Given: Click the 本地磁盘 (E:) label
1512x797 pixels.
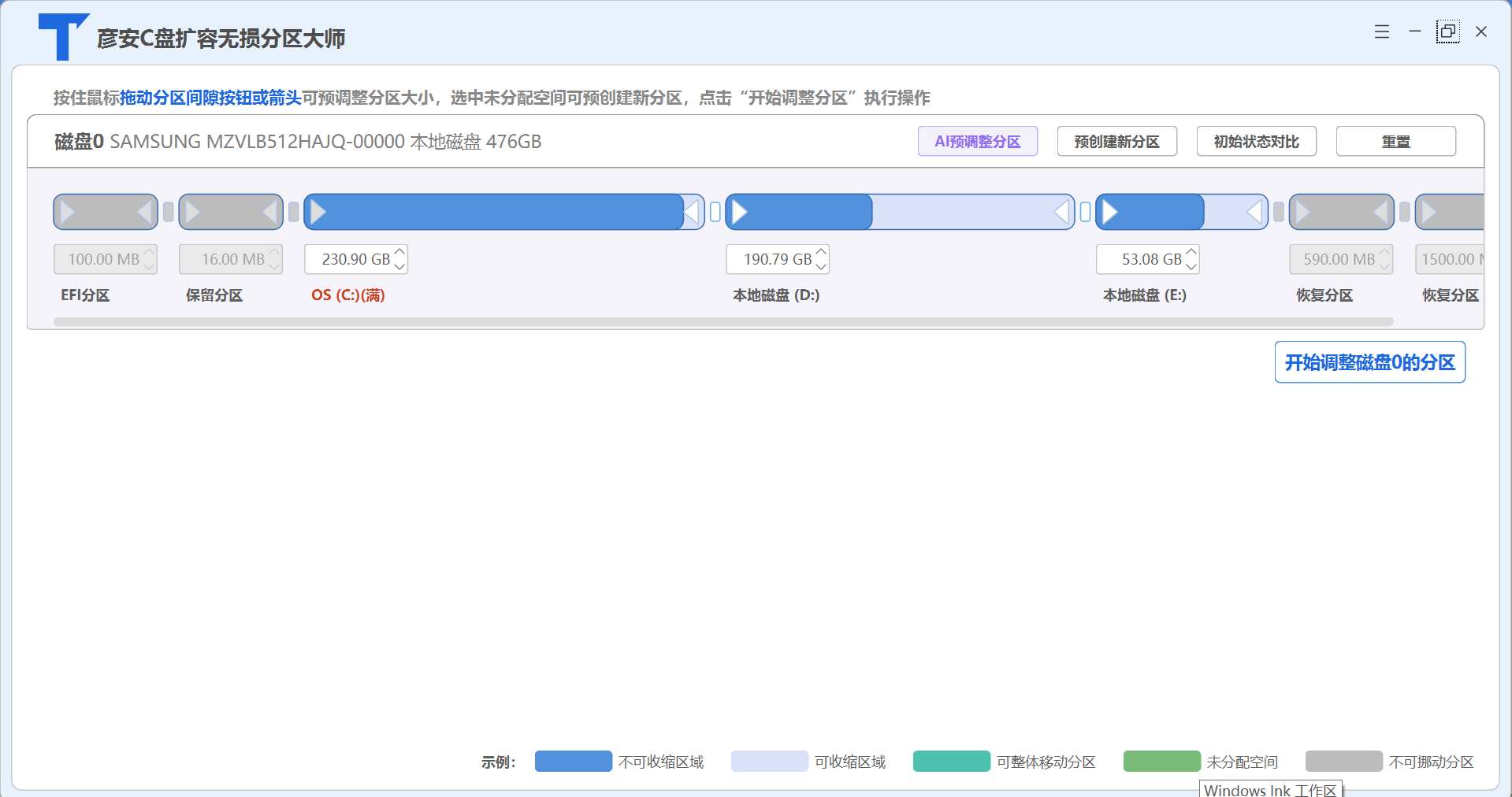Looking at the screenshot, I should [1145, 295].
